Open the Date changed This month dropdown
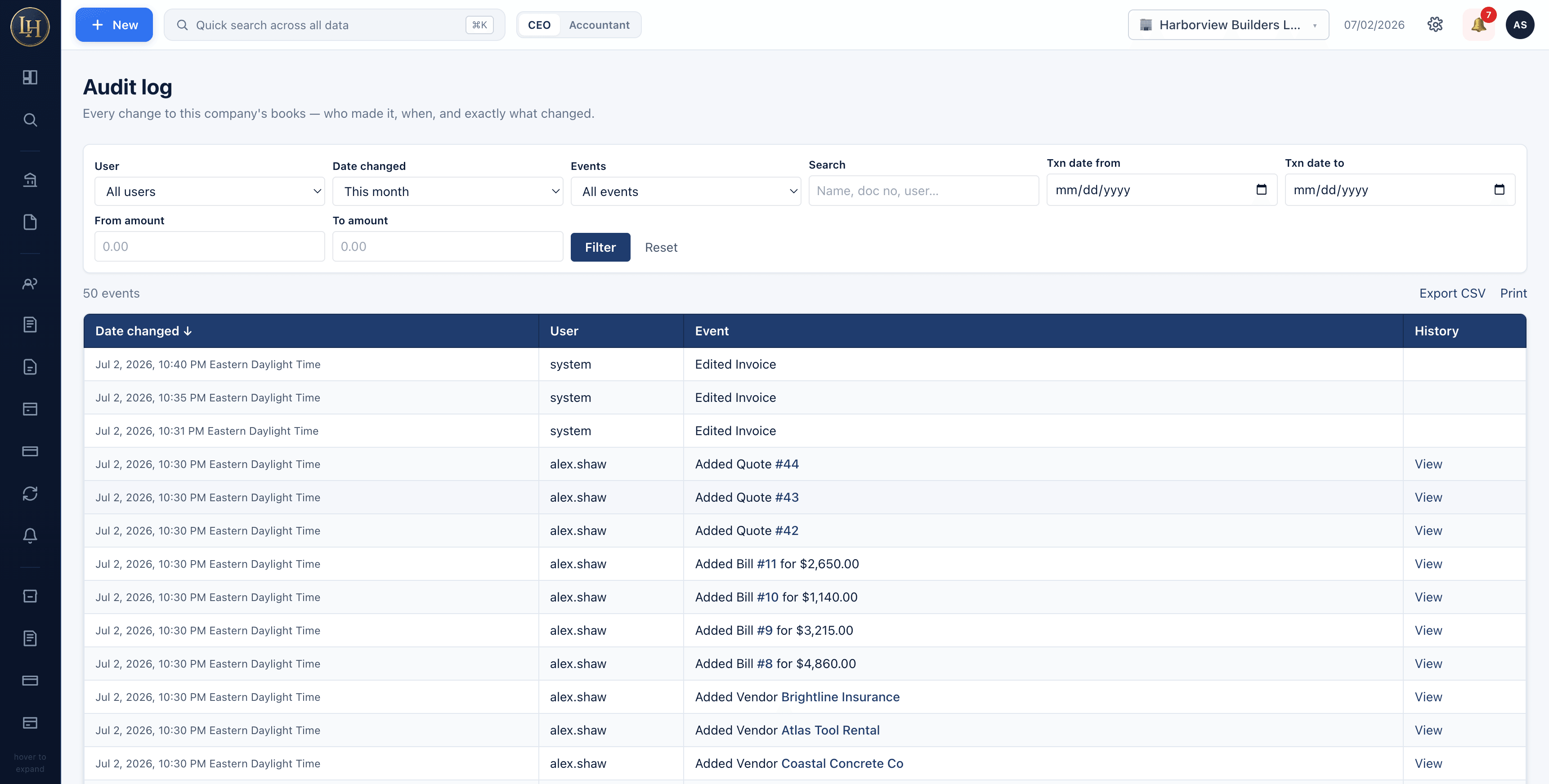This screenshot has width=1549, height=784. [448, 191]
